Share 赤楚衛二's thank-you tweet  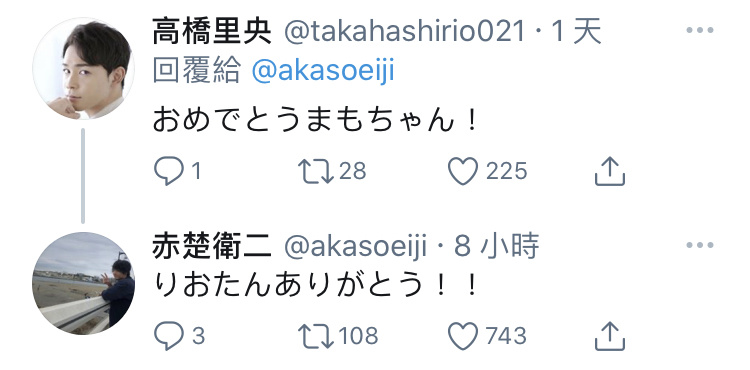coord(610,336)
